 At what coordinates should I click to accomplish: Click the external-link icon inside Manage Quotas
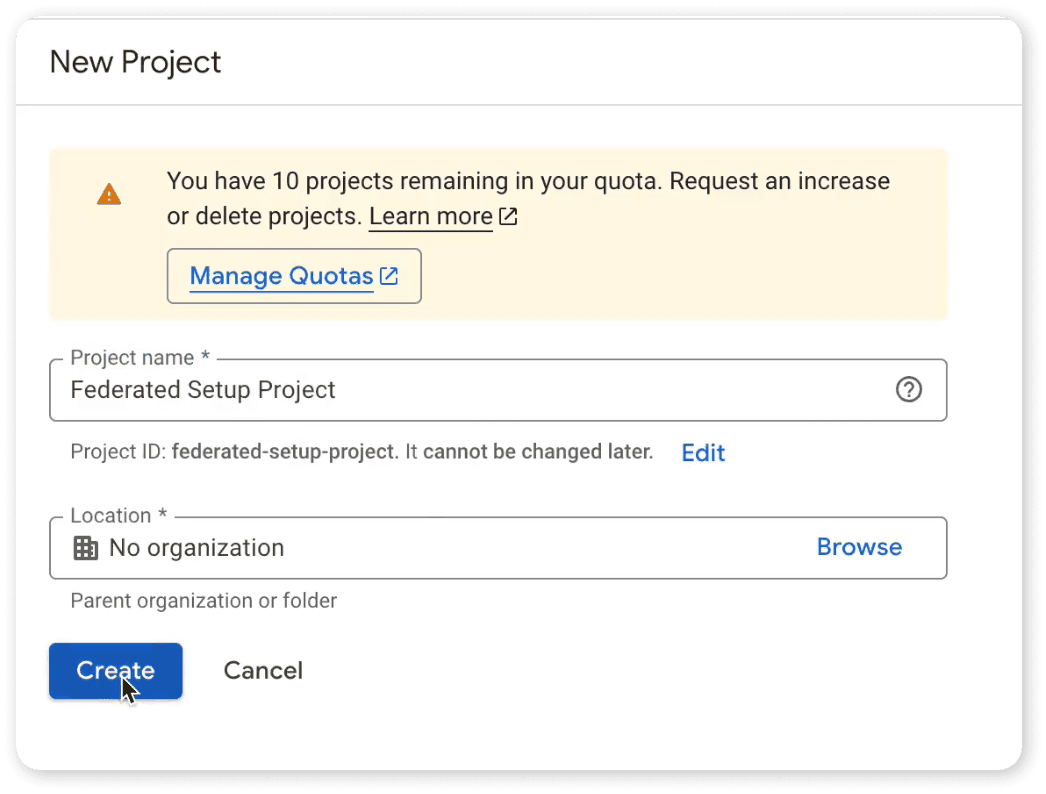click(389, 276)
